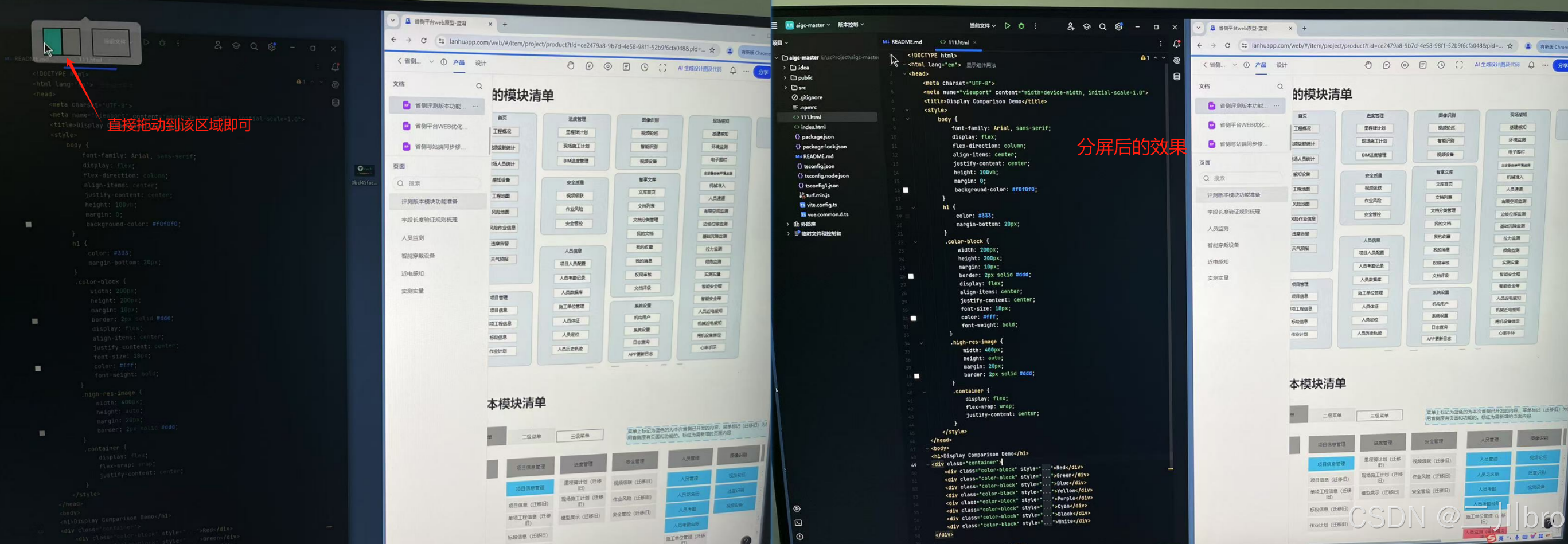Open the IDE search magnifier in right photo
The image size is (1568, 544).
1102,27
